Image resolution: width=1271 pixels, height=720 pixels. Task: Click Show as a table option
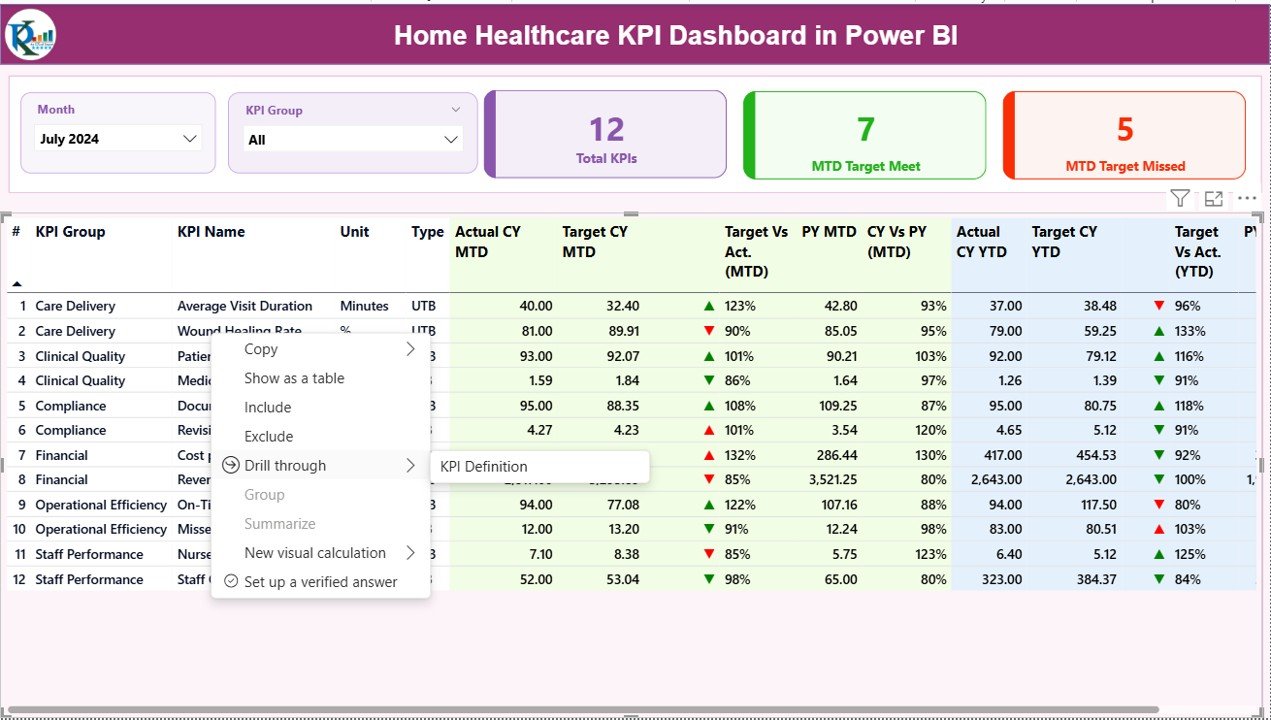pyautogui.click(x=293, y=378)
